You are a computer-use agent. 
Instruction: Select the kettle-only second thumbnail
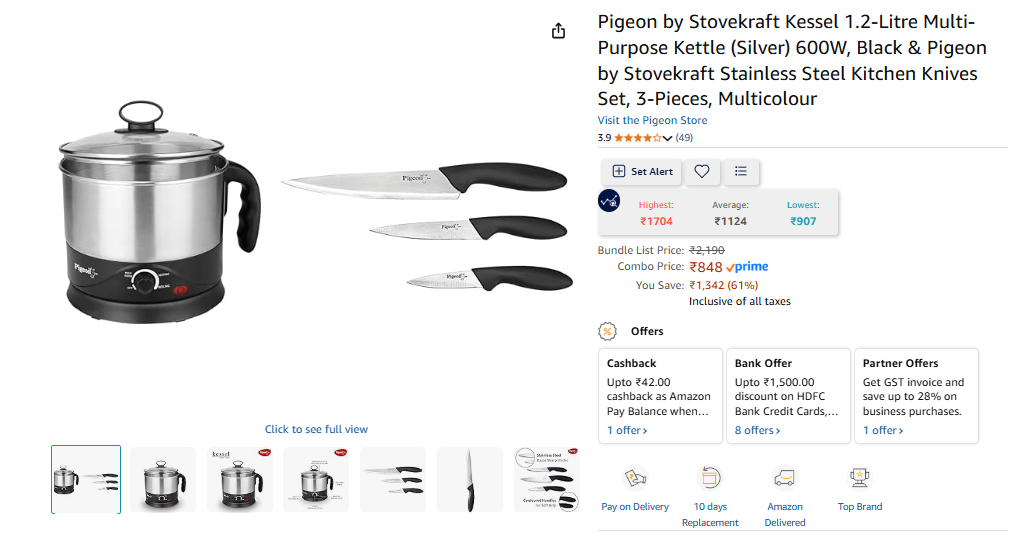point(163,479)
